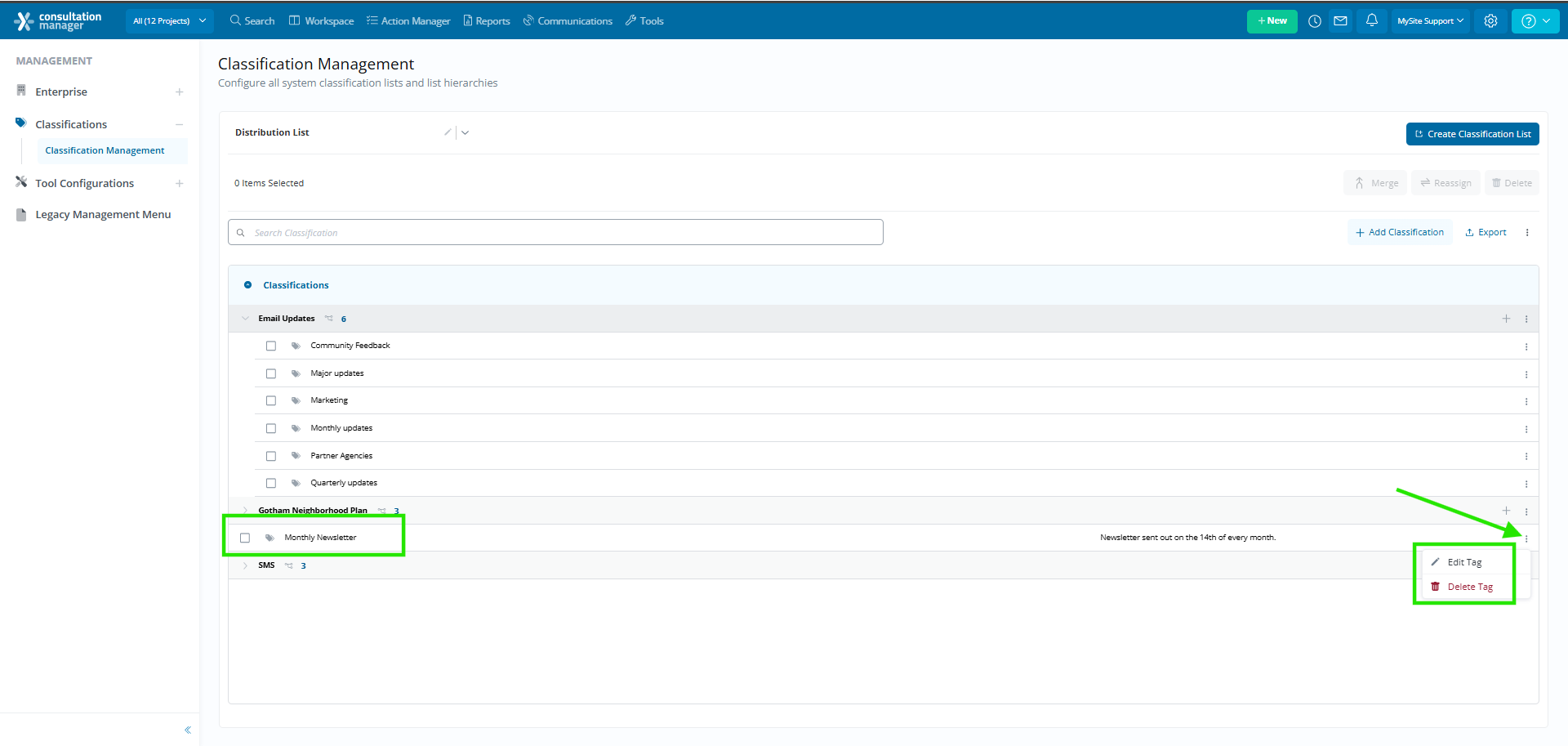Image resolution: width=1568 pixels, height=746 pixels.
Task: Click the Add Classification button
Action: click(x=1400, y=233)
